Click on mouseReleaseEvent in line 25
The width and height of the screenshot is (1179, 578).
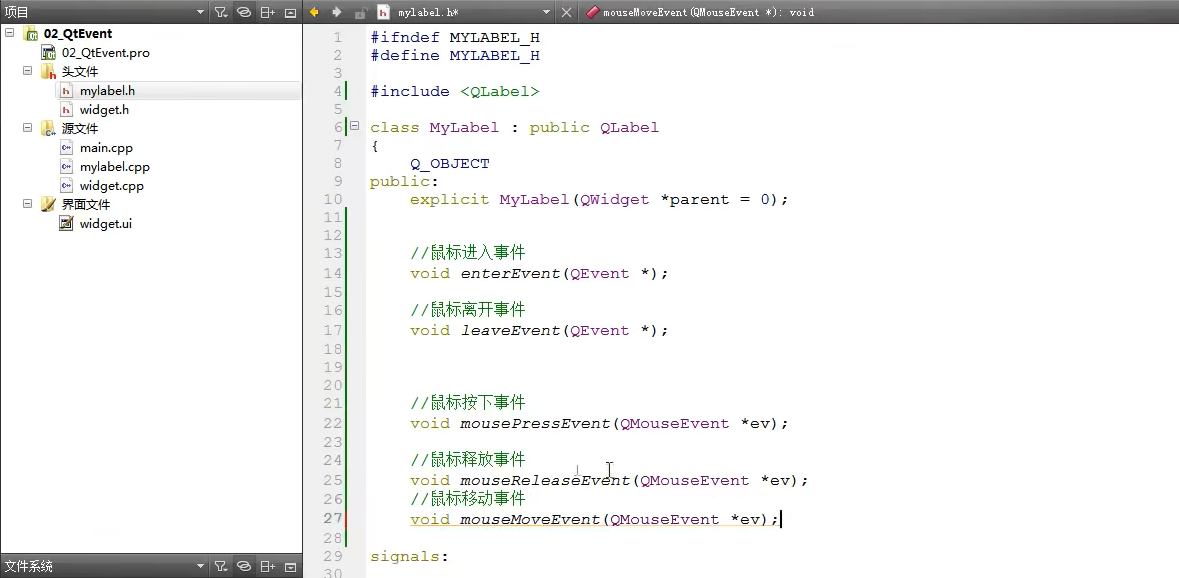point(545,481)
